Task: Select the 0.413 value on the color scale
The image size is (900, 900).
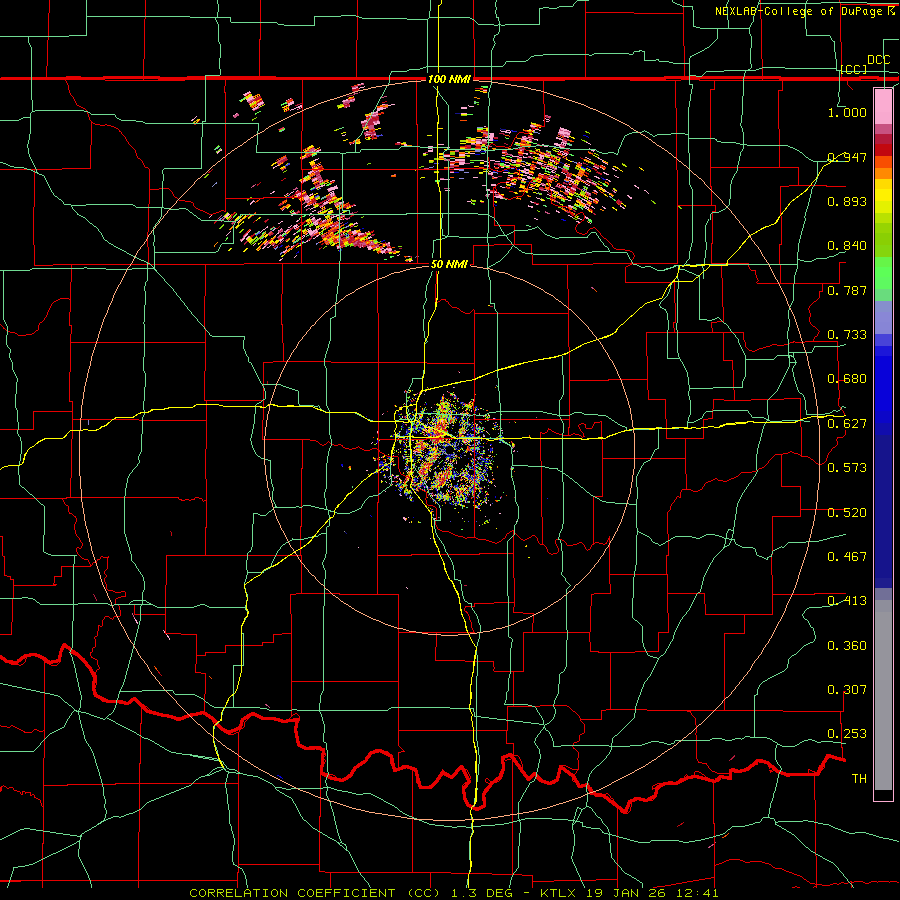Action: [x=847, y=601]
